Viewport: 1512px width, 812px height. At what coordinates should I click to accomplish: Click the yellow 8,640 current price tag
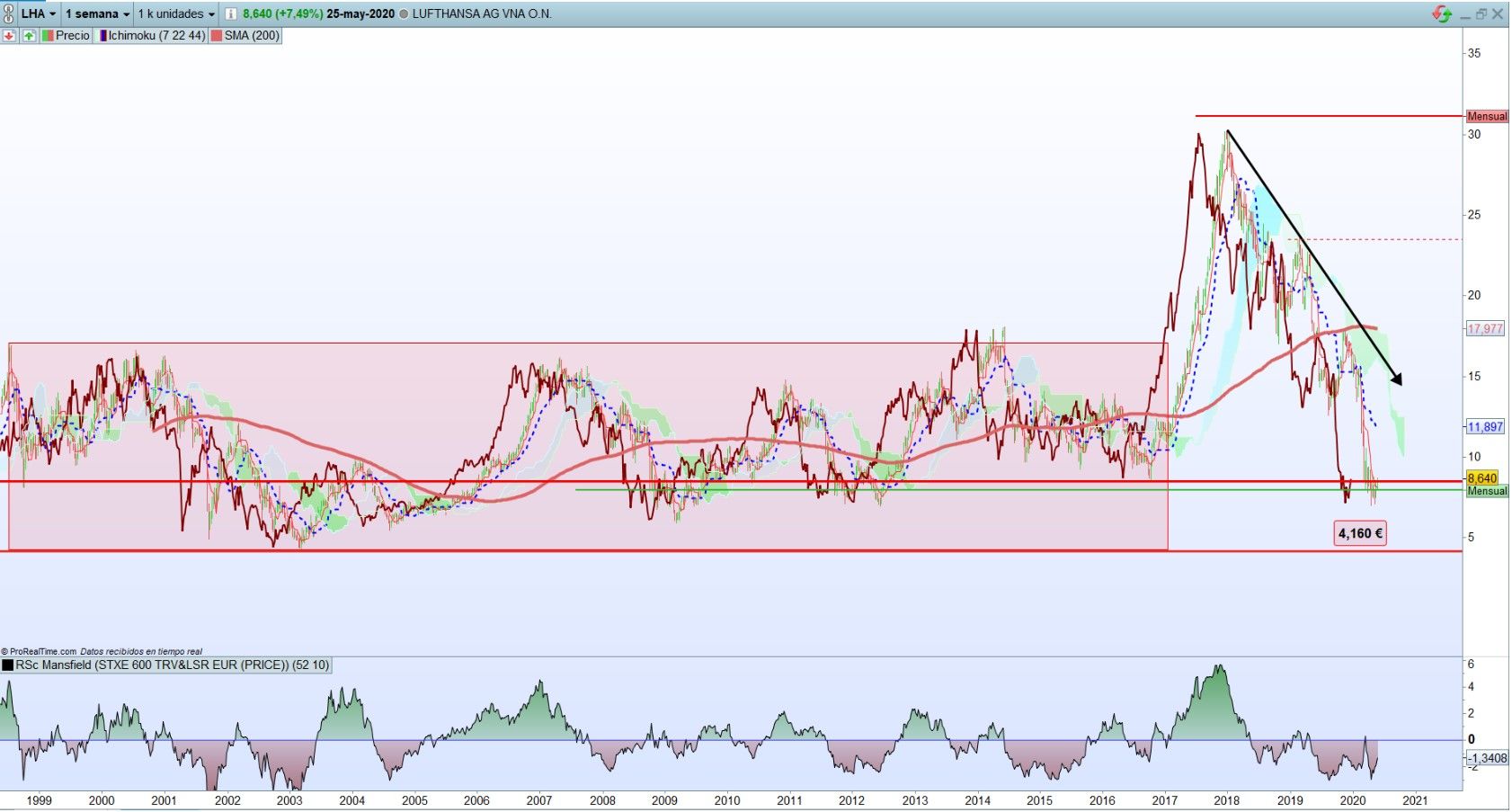coord(1481,478)
